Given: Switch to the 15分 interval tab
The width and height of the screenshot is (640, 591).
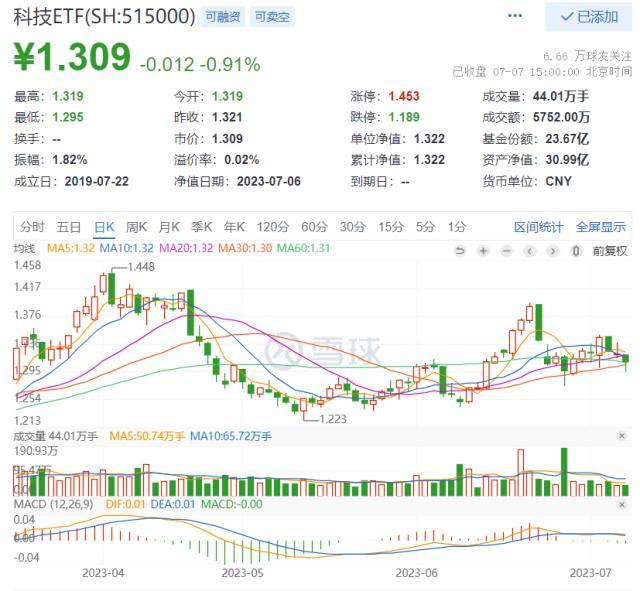Looking at the screenshot, I should [x=391, y=227].
